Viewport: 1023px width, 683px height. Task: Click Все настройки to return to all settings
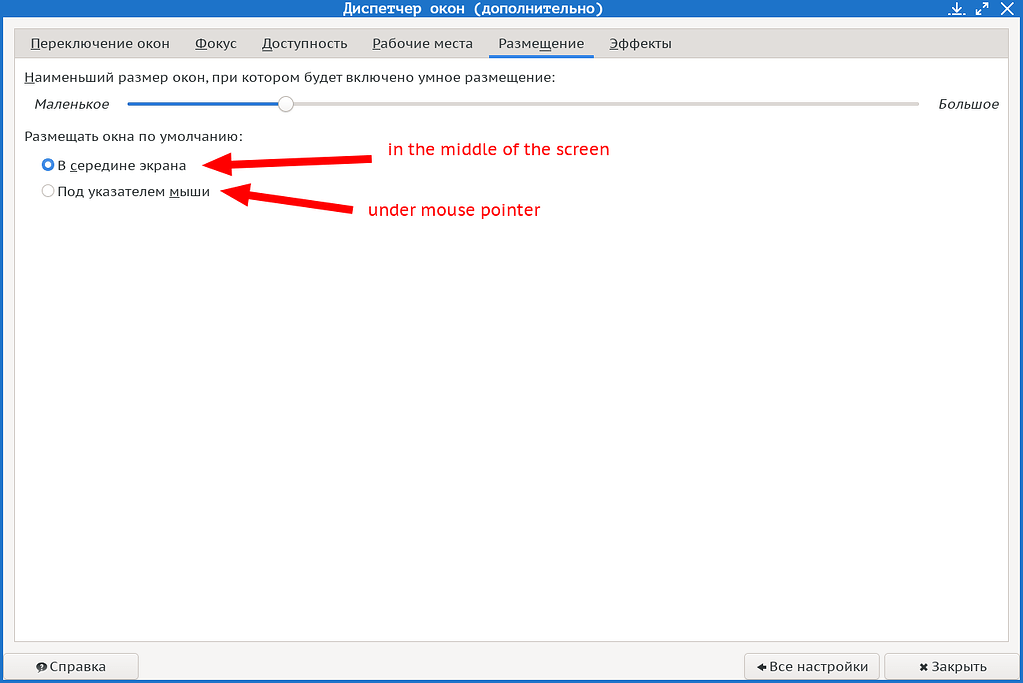(x=811, y=666)
